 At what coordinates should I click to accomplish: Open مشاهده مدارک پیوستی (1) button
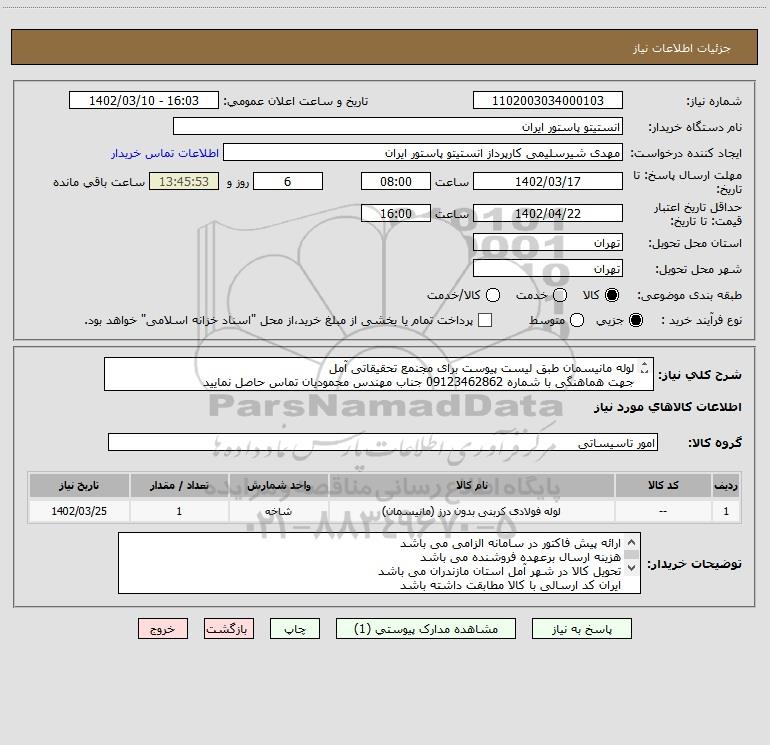pos(426,629)
